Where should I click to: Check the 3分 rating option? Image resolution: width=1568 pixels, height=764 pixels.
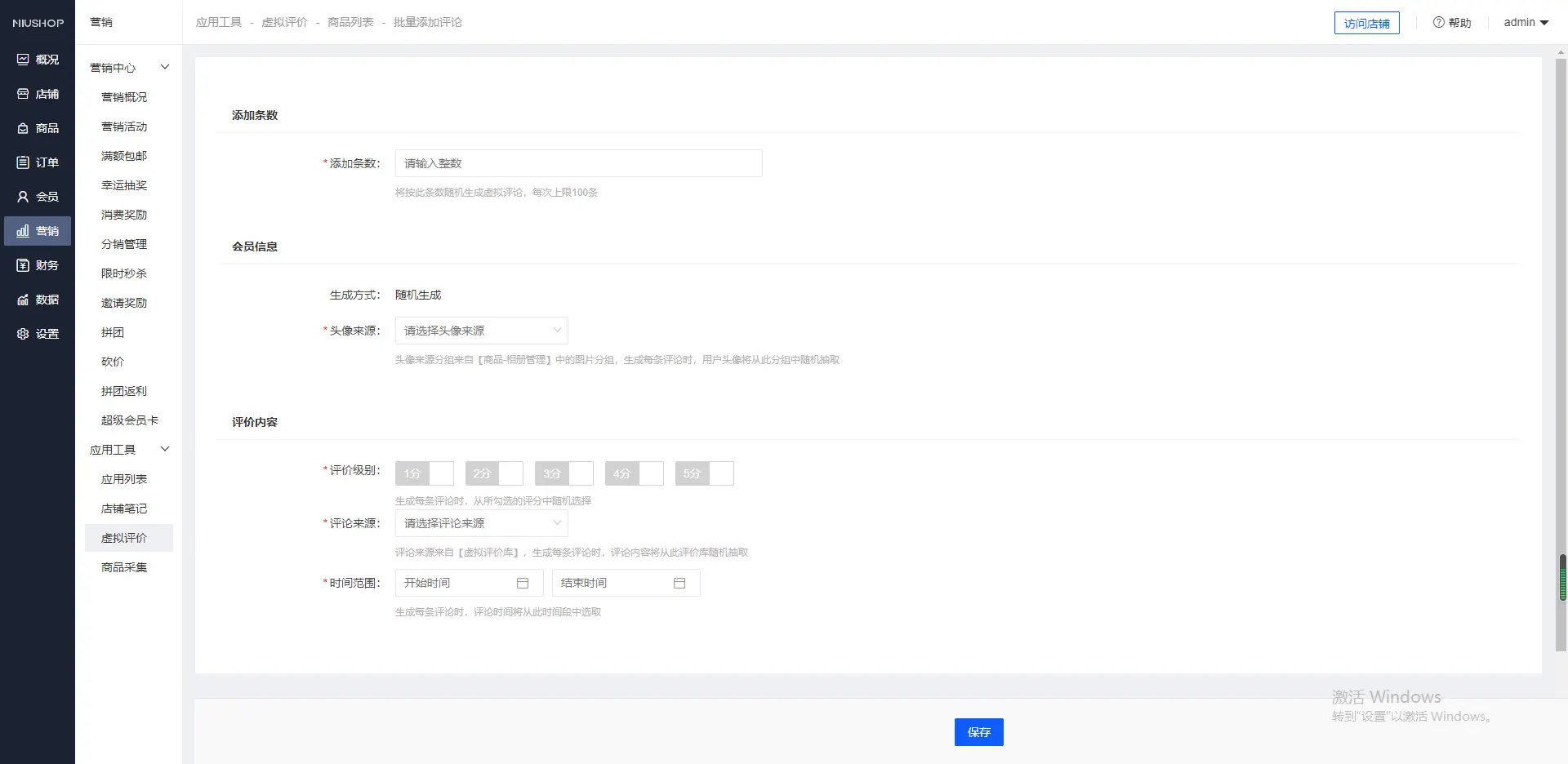pyautogui.click(x=581, y=473)
